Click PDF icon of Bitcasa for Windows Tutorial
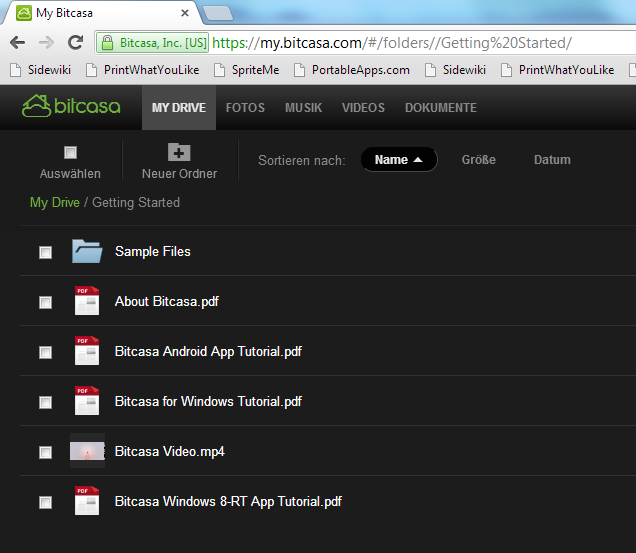 87,400
